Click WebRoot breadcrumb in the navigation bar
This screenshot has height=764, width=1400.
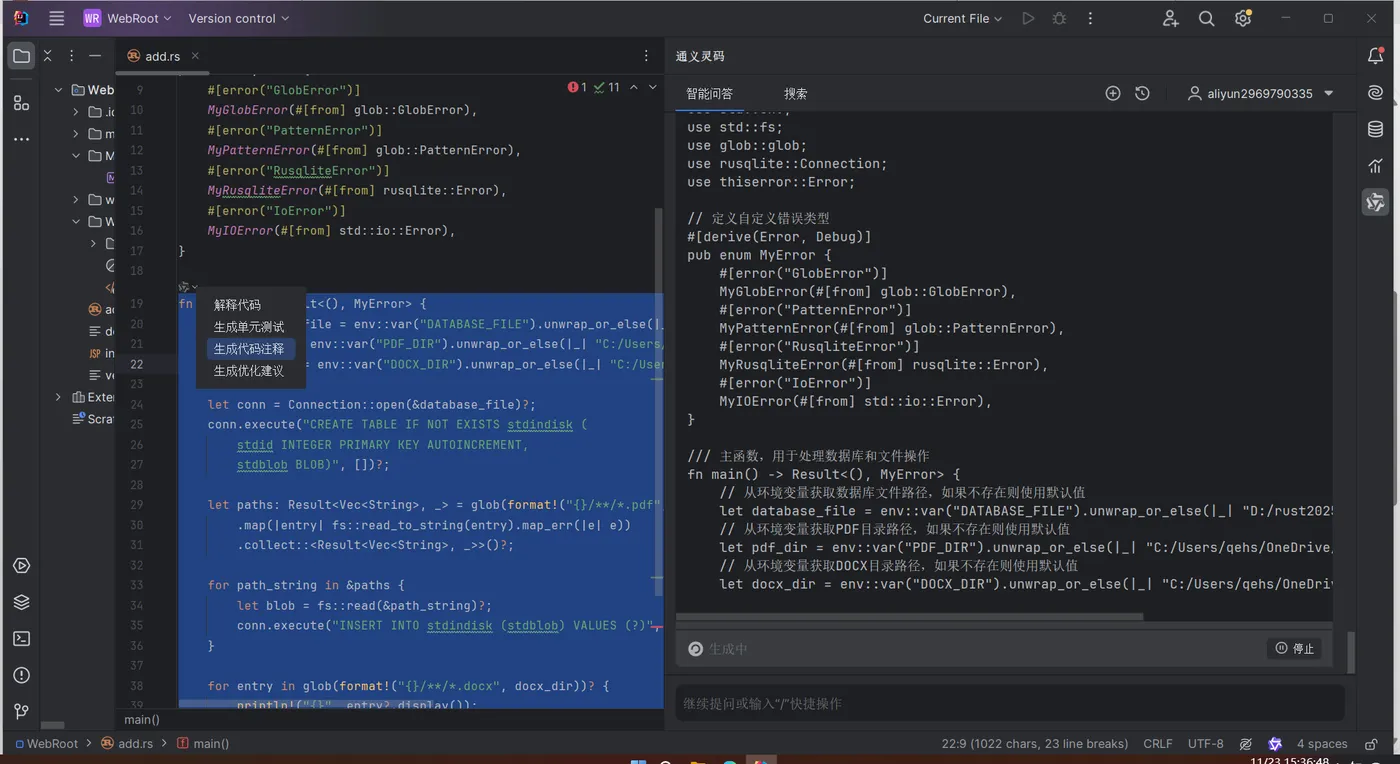[45, 744]
